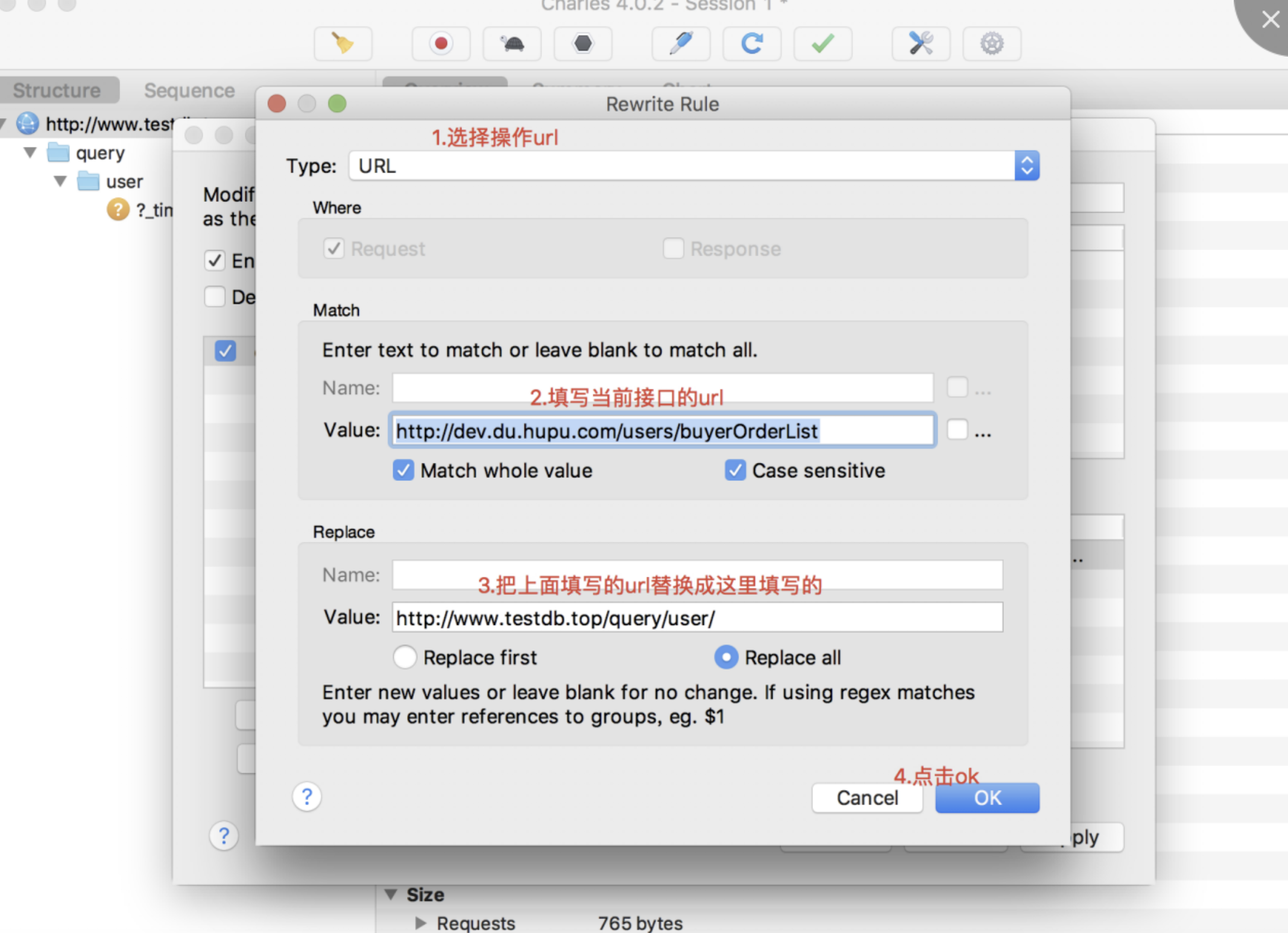The height and width of the screenshot is (933, 1288).
Task: Toggle the red Record button
Action: (441, 43)
